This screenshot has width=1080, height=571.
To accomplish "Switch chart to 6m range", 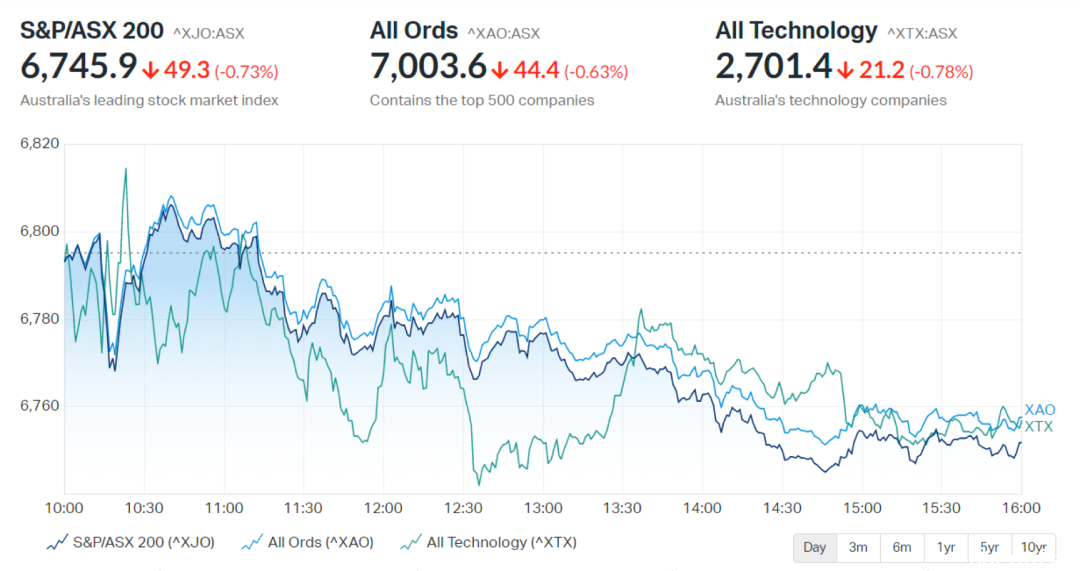I will (x=902, y=548).
